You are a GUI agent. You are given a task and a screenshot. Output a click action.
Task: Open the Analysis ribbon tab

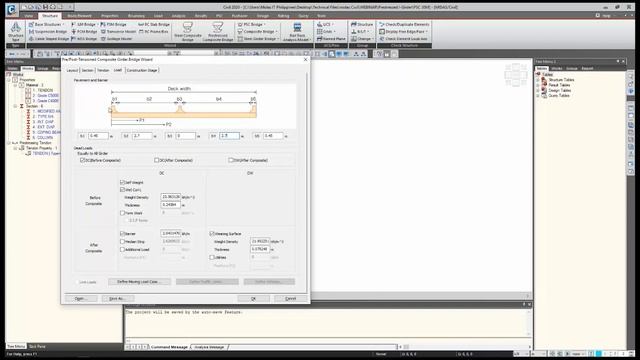pos(178,16)
